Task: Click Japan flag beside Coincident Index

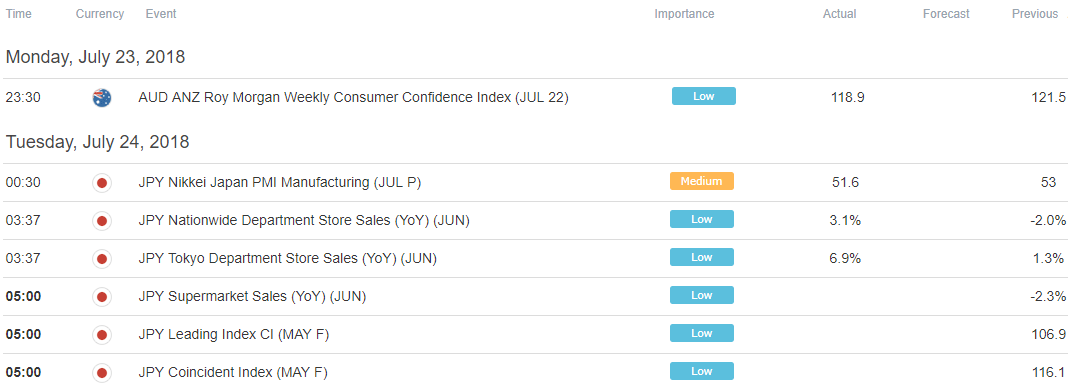Action: pyautogui.click(x=101, y=373)
